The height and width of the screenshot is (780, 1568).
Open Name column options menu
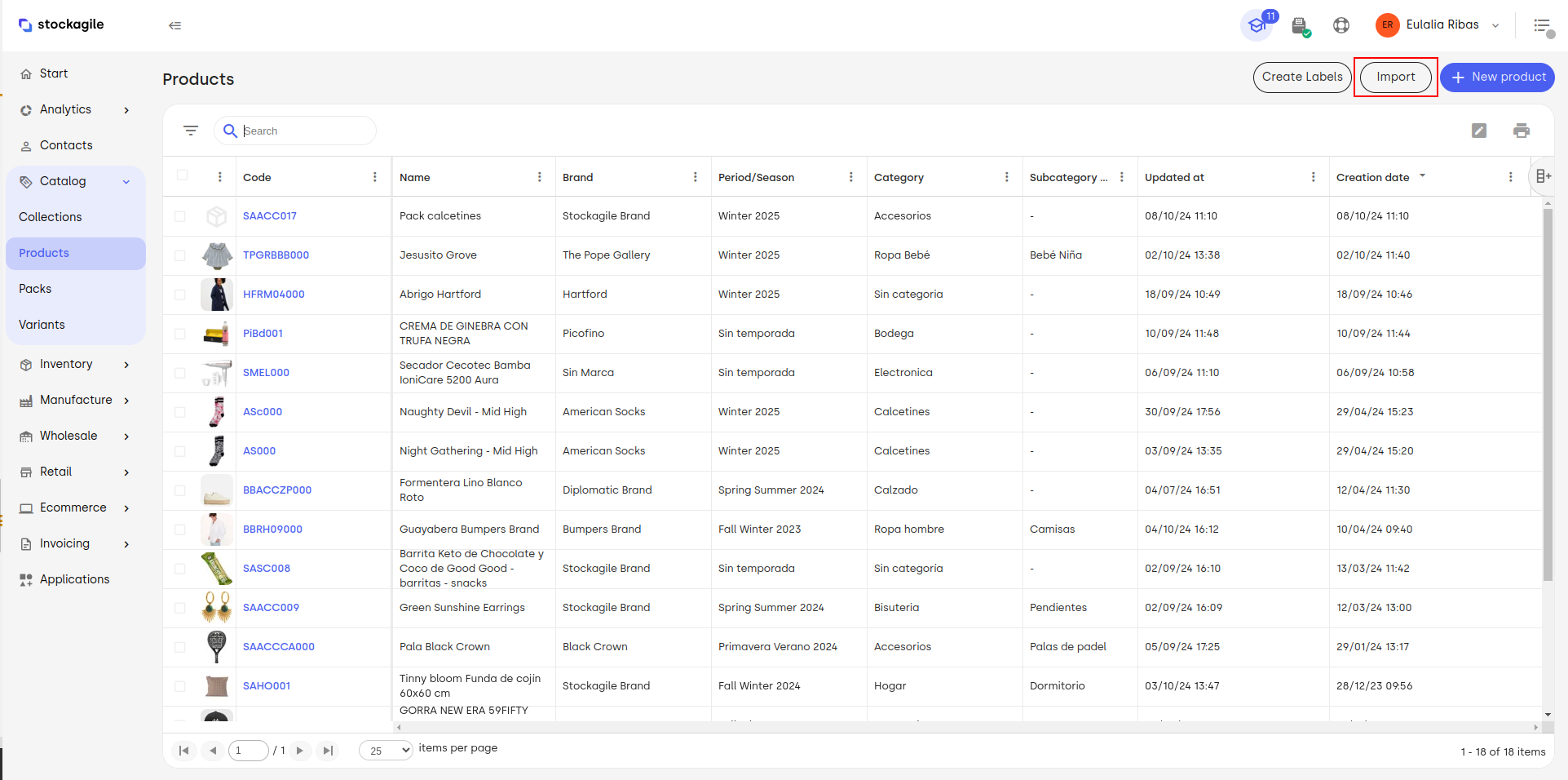pyautogui.click(x=540, y=177)
